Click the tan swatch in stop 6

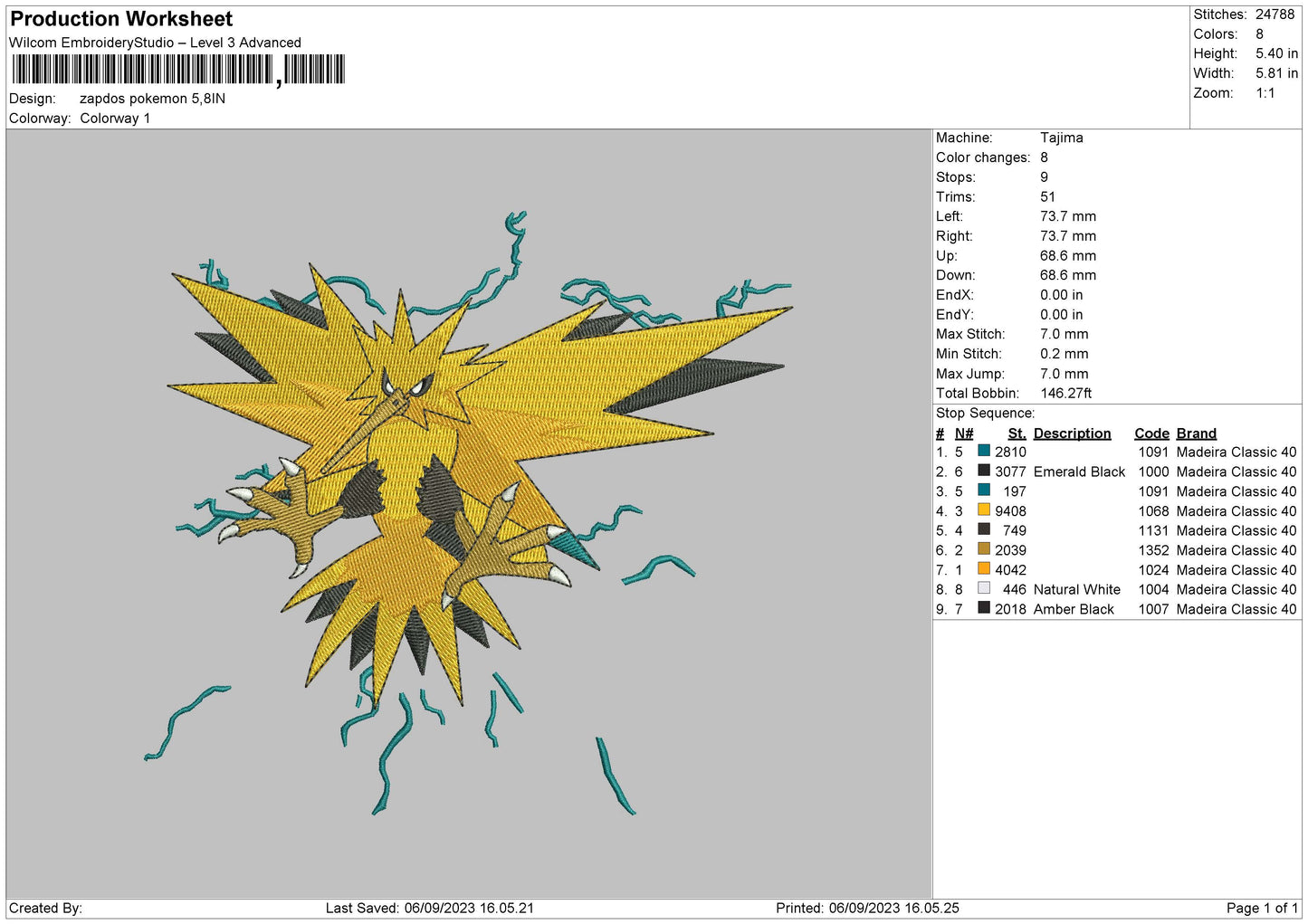984,549
